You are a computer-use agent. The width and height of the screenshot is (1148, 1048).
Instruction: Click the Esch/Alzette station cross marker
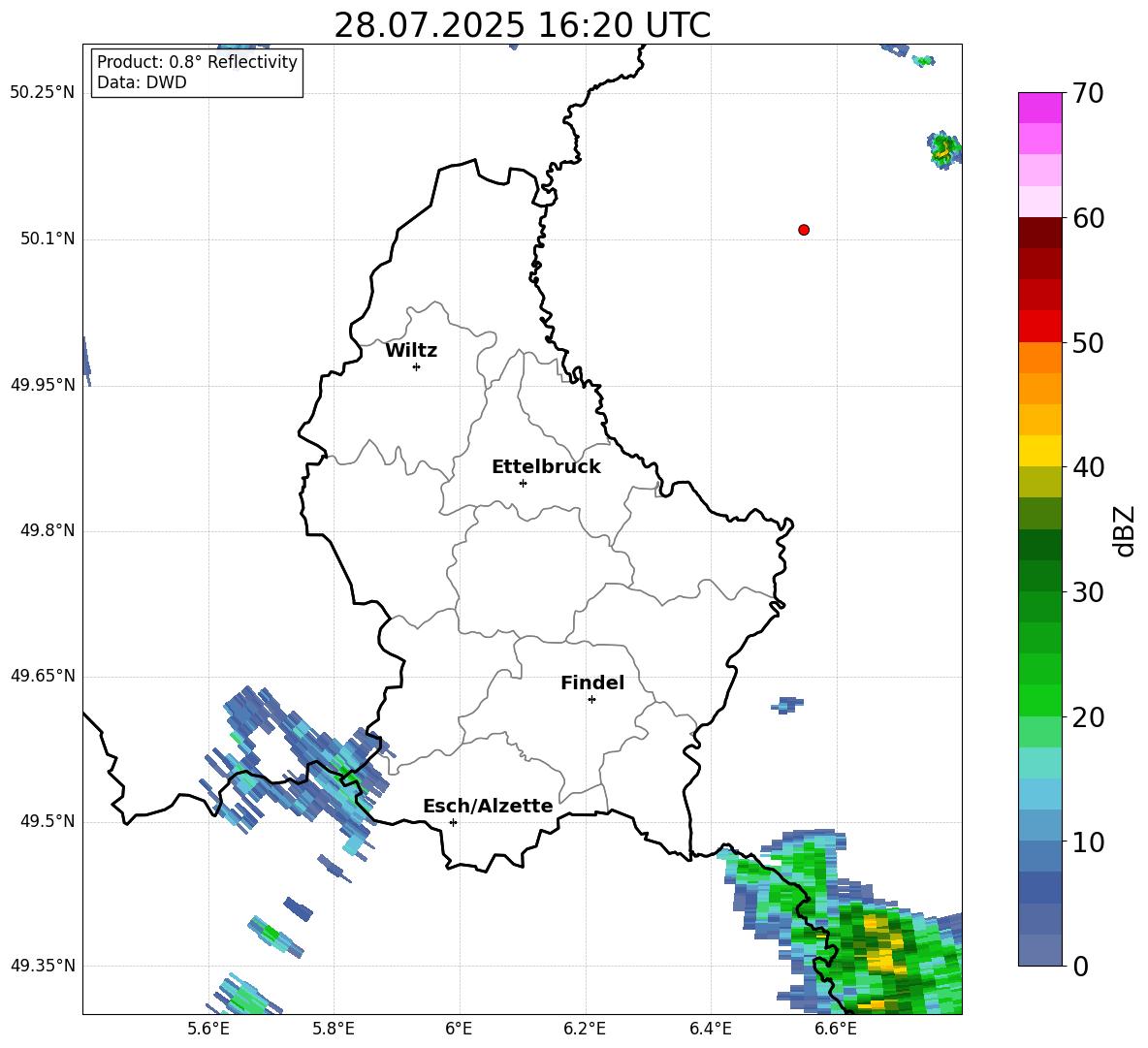[x=453, y=822]
